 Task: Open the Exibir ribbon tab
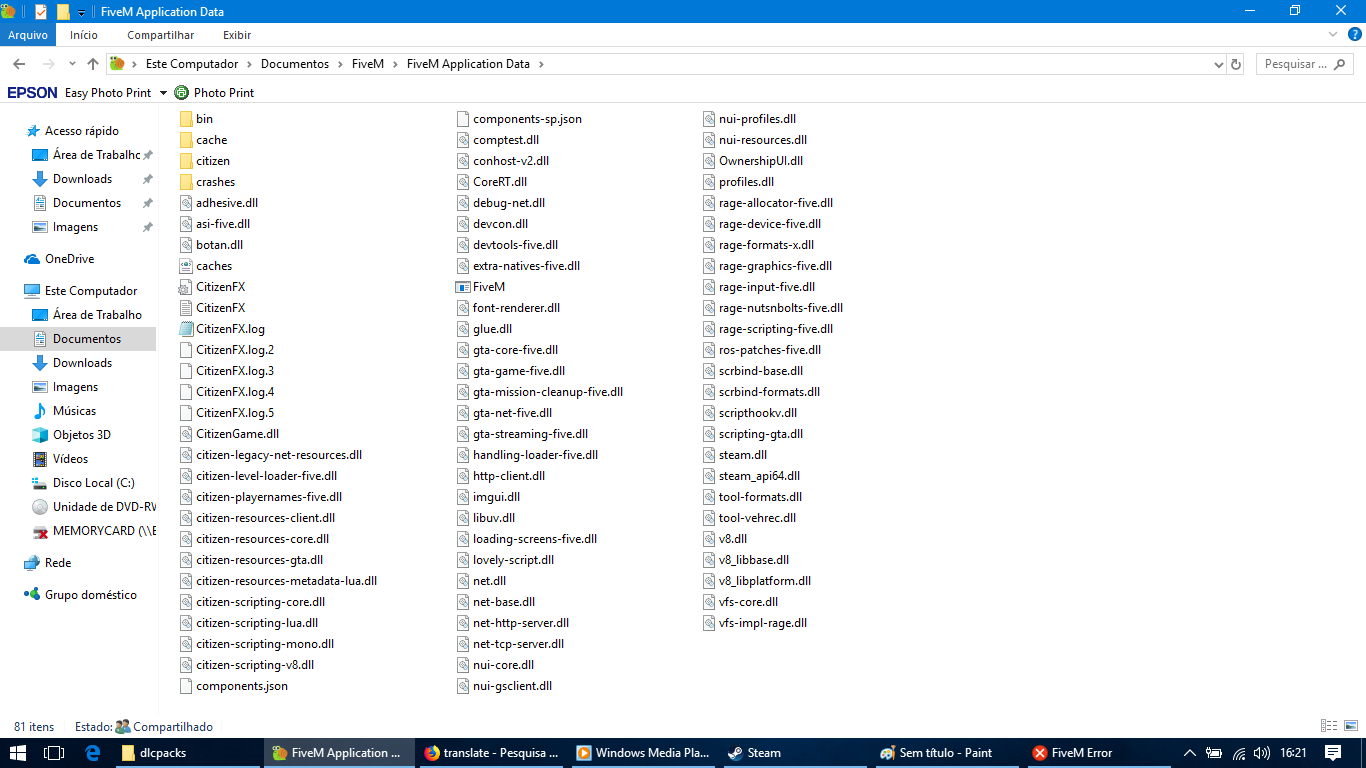pyautogui.click(x=237, y=35)
